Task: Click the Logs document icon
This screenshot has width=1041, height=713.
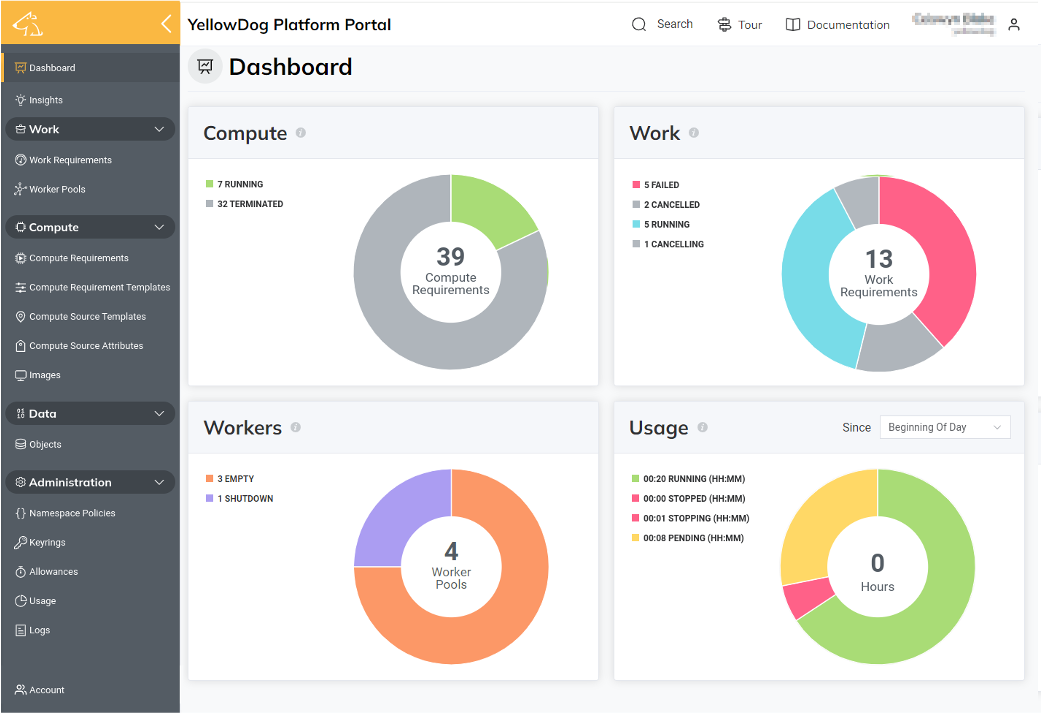Action: click(21, 630)
